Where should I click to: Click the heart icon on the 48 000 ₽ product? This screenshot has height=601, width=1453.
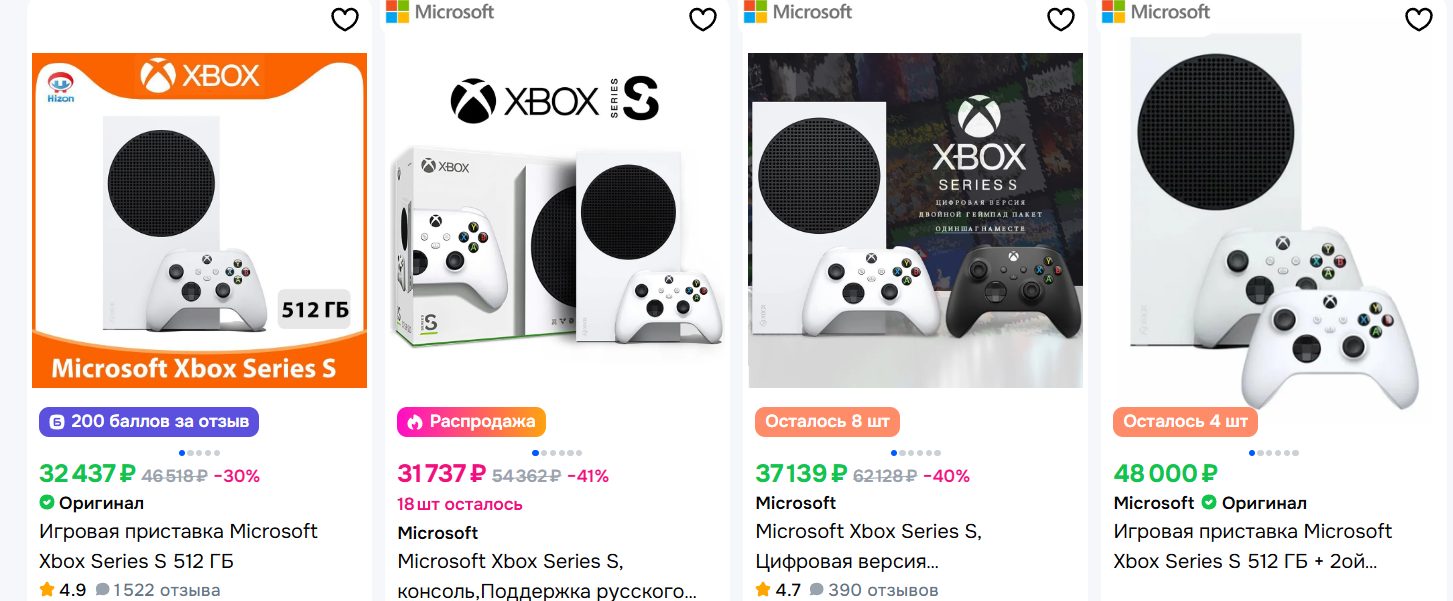[1419, 19]
